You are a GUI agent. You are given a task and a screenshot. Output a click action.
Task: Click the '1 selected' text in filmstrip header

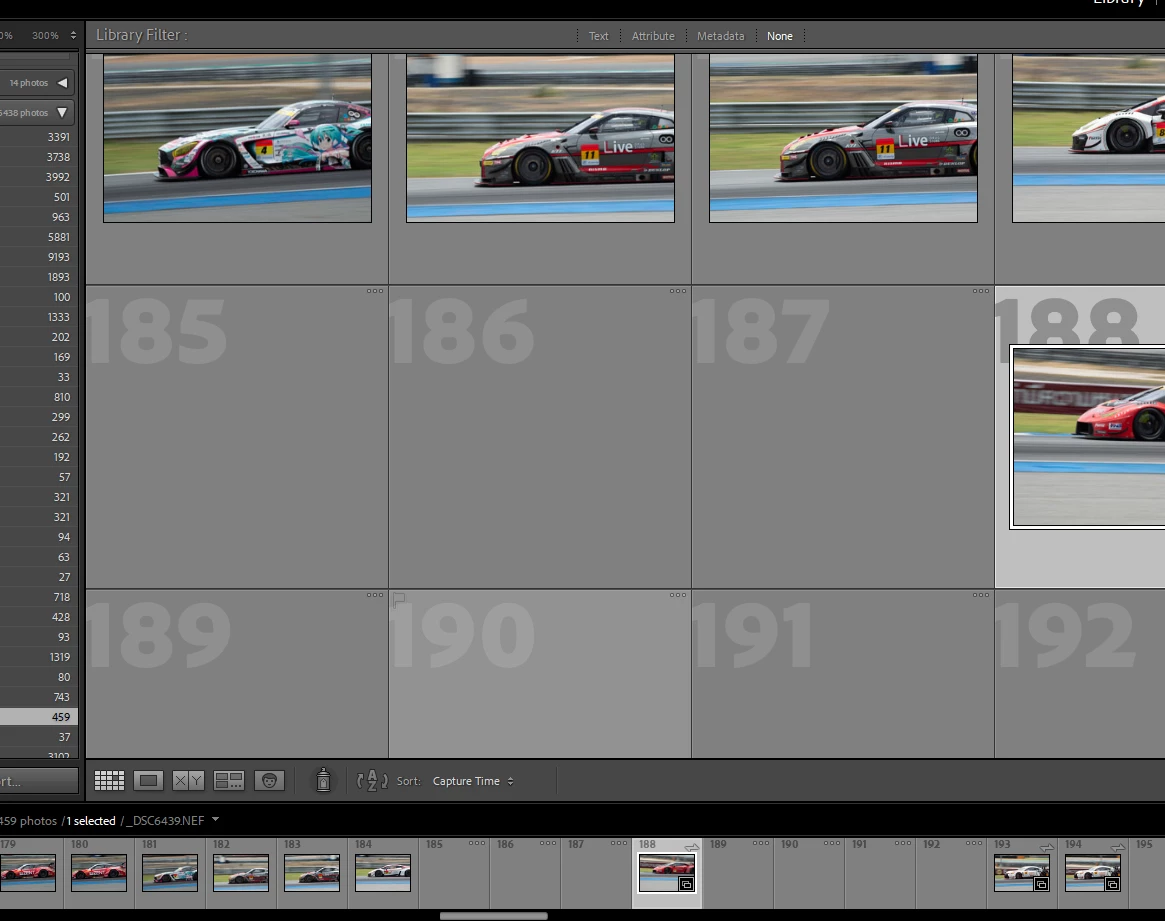[91, 821]
